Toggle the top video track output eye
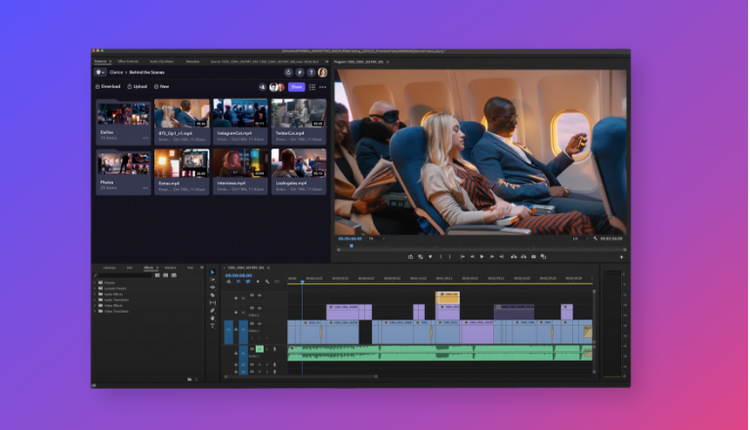This screenshot has height=430, width=750. [259, 295]
